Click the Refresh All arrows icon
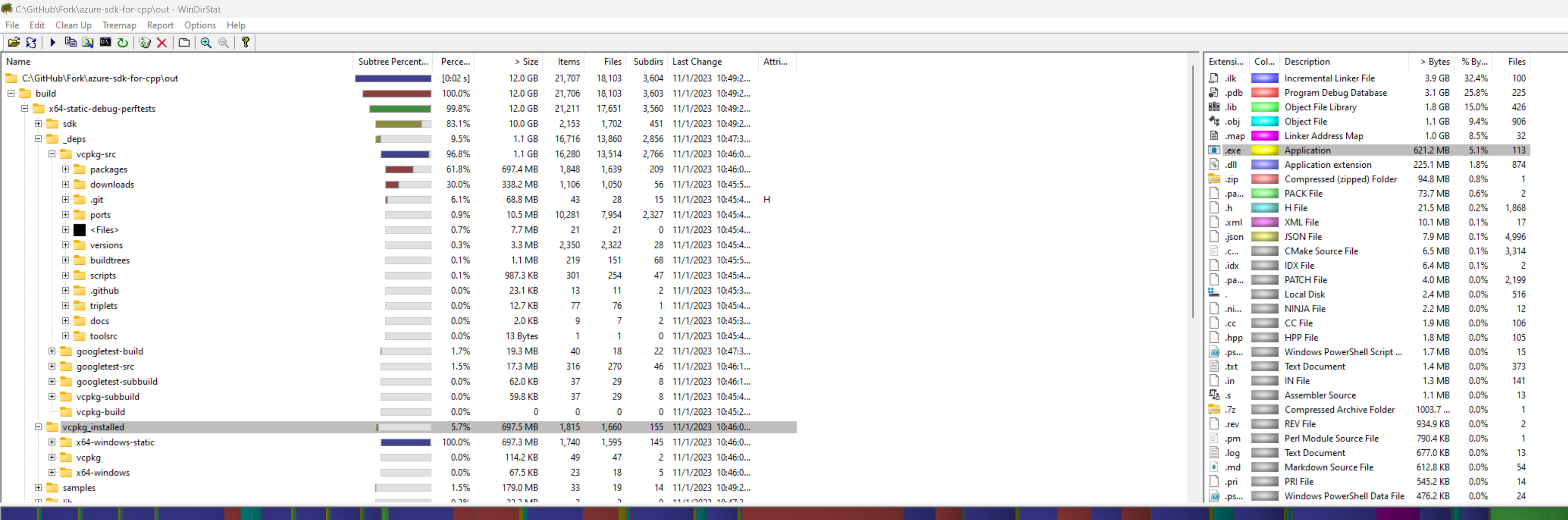This screenshot has height=520, width=1568. click(31, 42)
